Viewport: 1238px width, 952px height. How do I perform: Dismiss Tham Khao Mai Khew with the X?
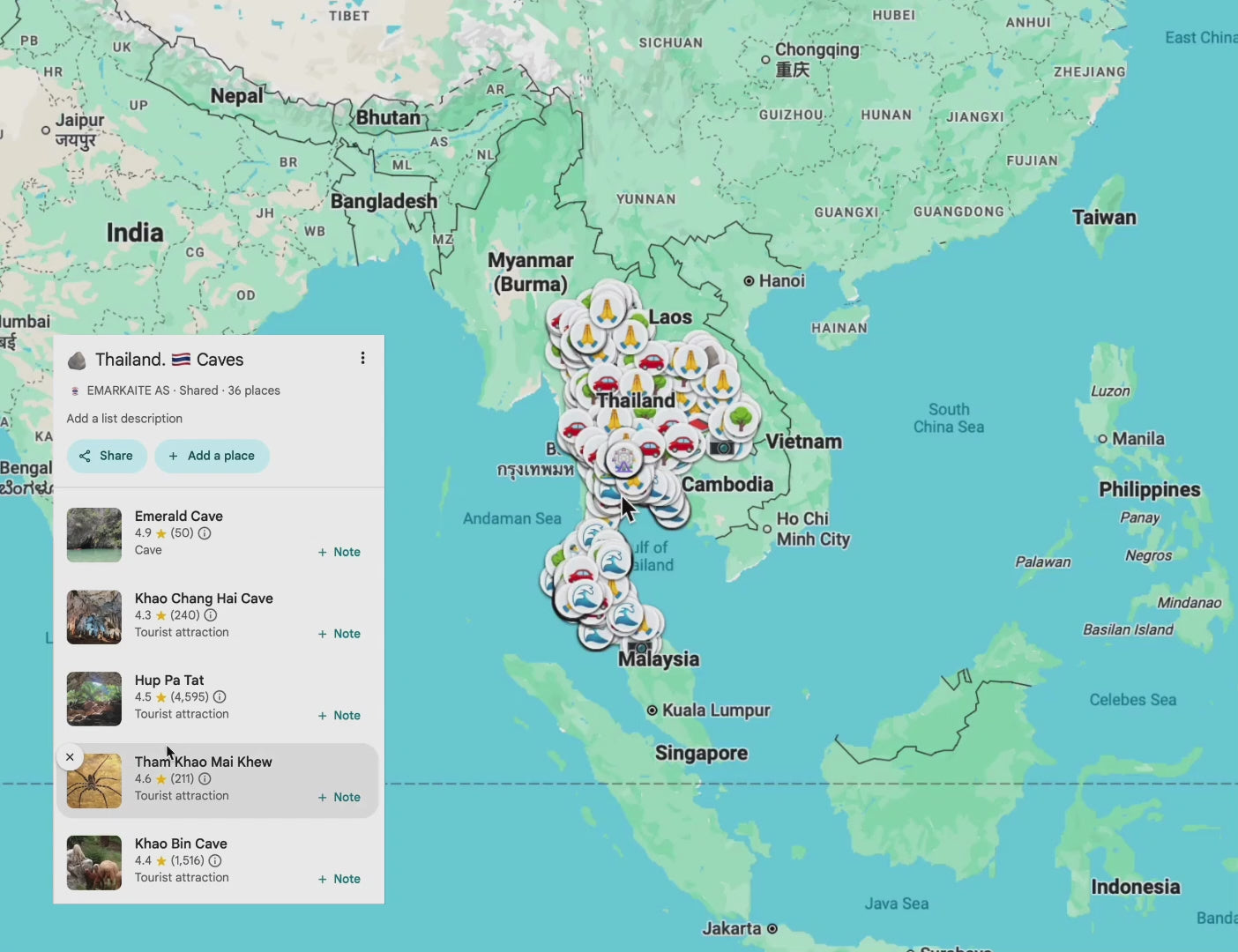(70, 756)
